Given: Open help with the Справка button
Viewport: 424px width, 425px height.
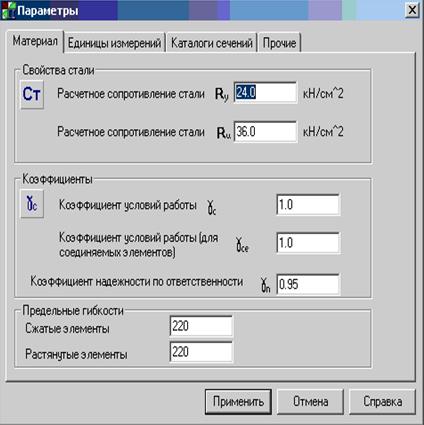Looking at the screenshot, I should click(382, 402).
